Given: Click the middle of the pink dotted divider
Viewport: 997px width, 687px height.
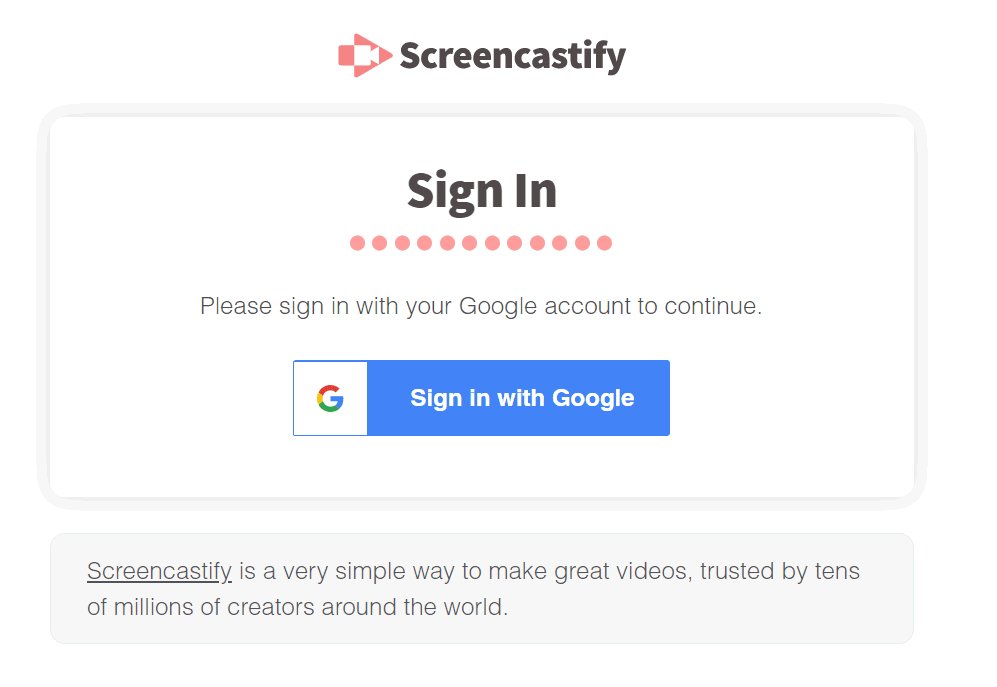Looking at the screenshot, I should pyautogui.click(x=481, y=243).
